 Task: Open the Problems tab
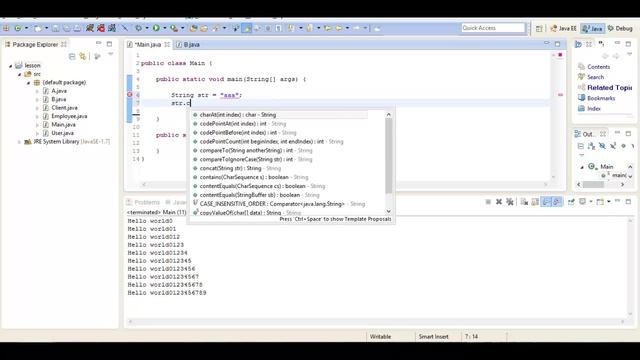[144, 202]
